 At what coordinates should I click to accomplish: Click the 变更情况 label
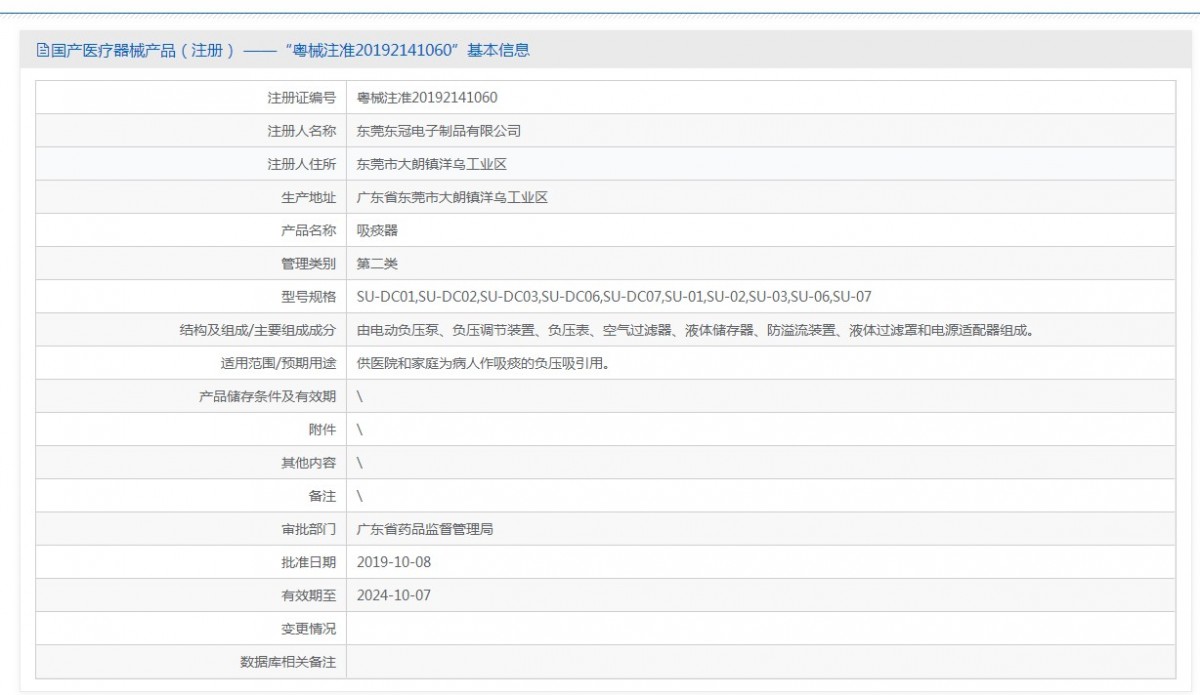308,628
